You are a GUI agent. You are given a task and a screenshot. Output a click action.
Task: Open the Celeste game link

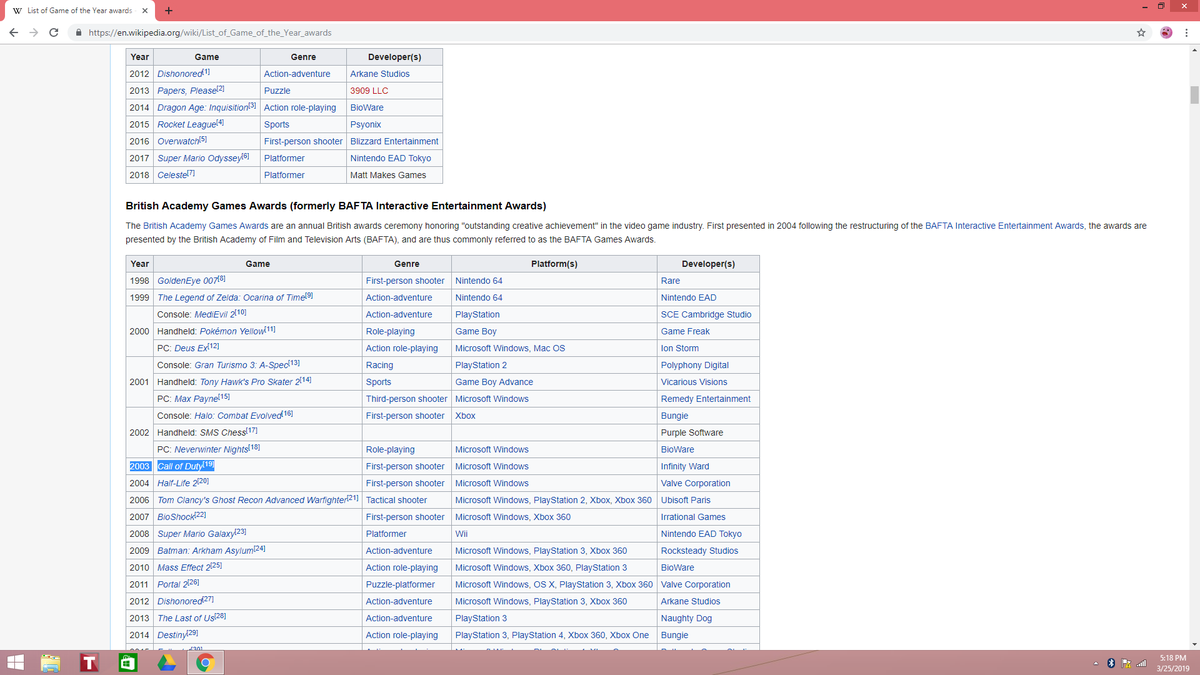(174, 176)
